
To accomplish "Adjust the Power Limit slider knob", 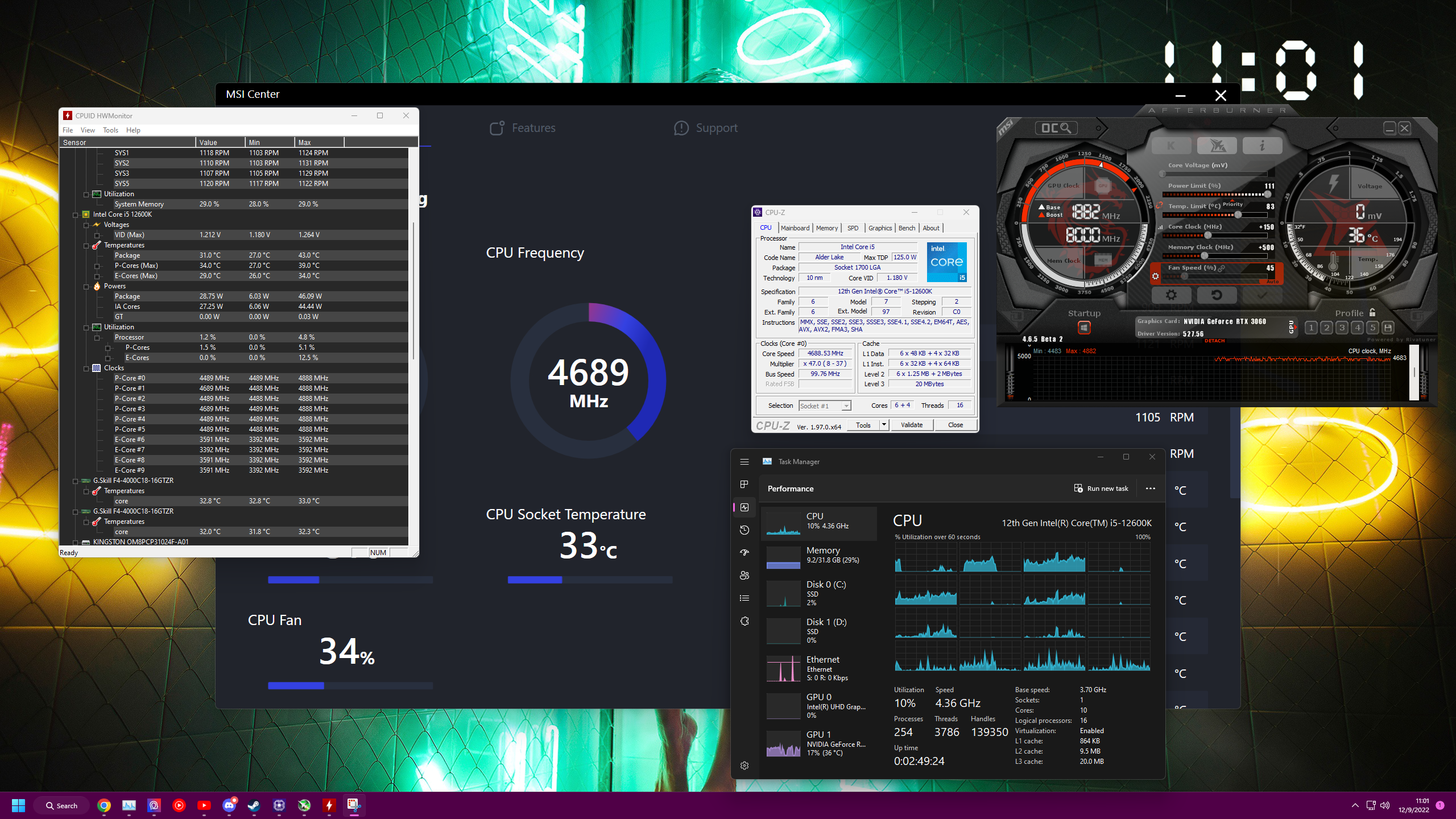I will click(1267, 195).
